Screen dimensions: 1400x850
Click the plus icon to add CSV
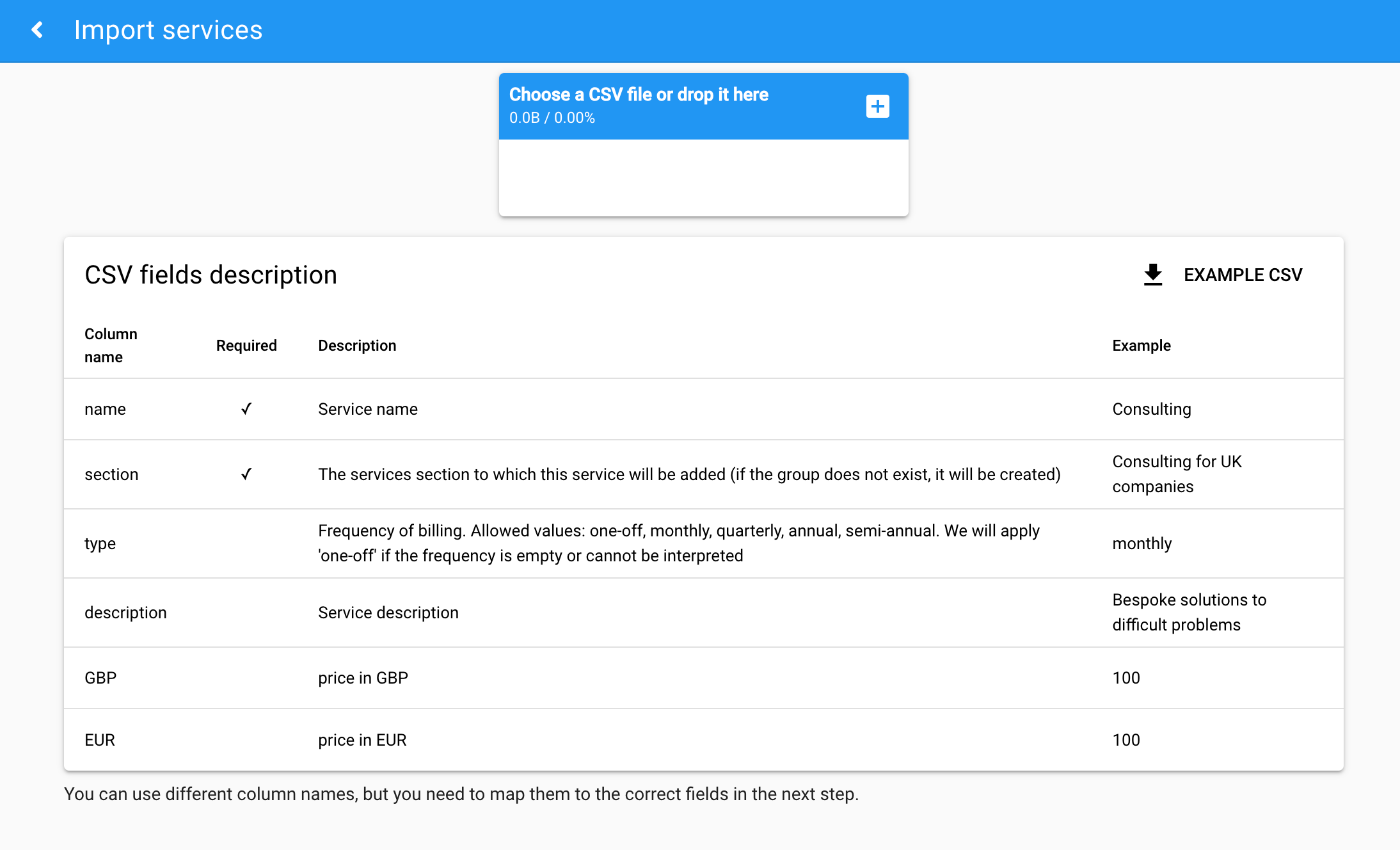877,106
